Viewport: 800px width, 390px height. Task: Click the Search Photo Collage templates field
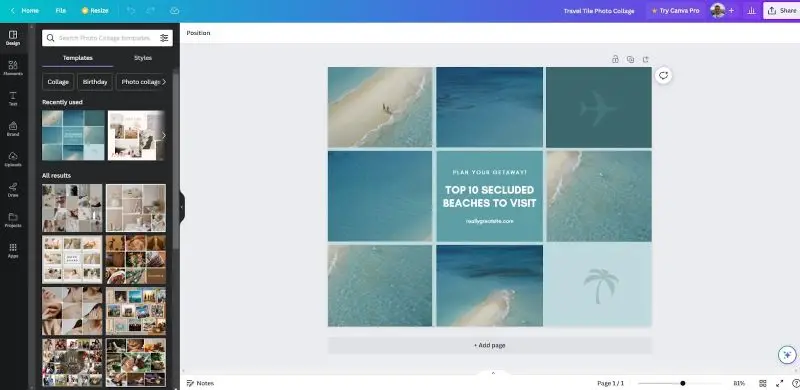click(105, 38)
